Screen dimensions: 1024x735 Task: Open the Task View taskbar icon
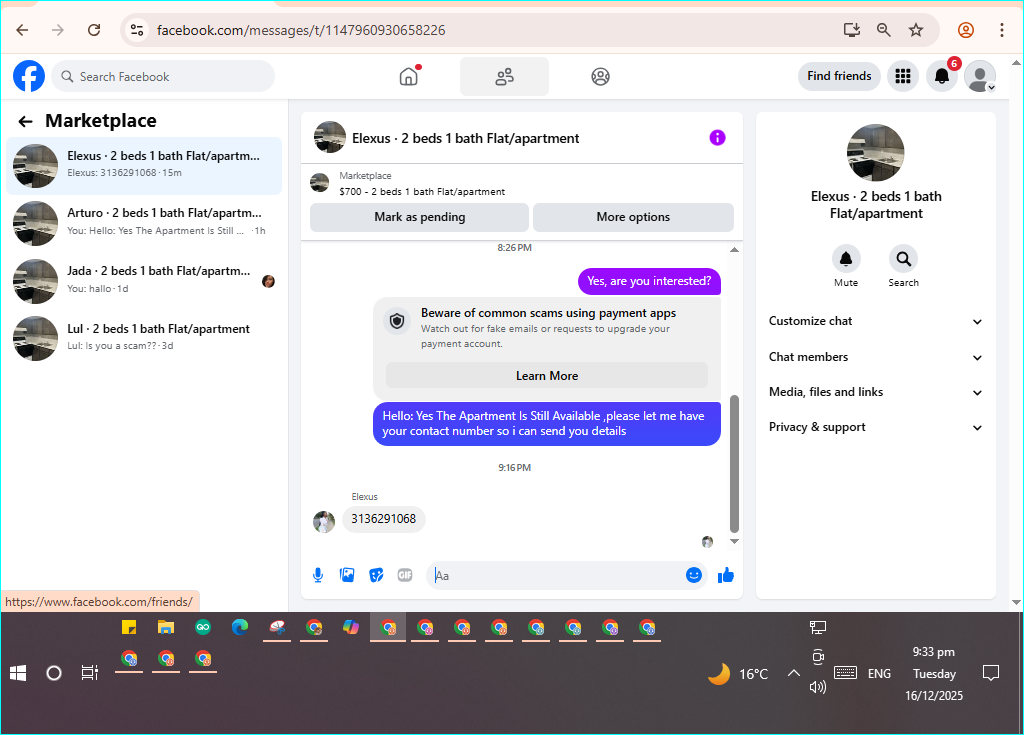point(89,673)
